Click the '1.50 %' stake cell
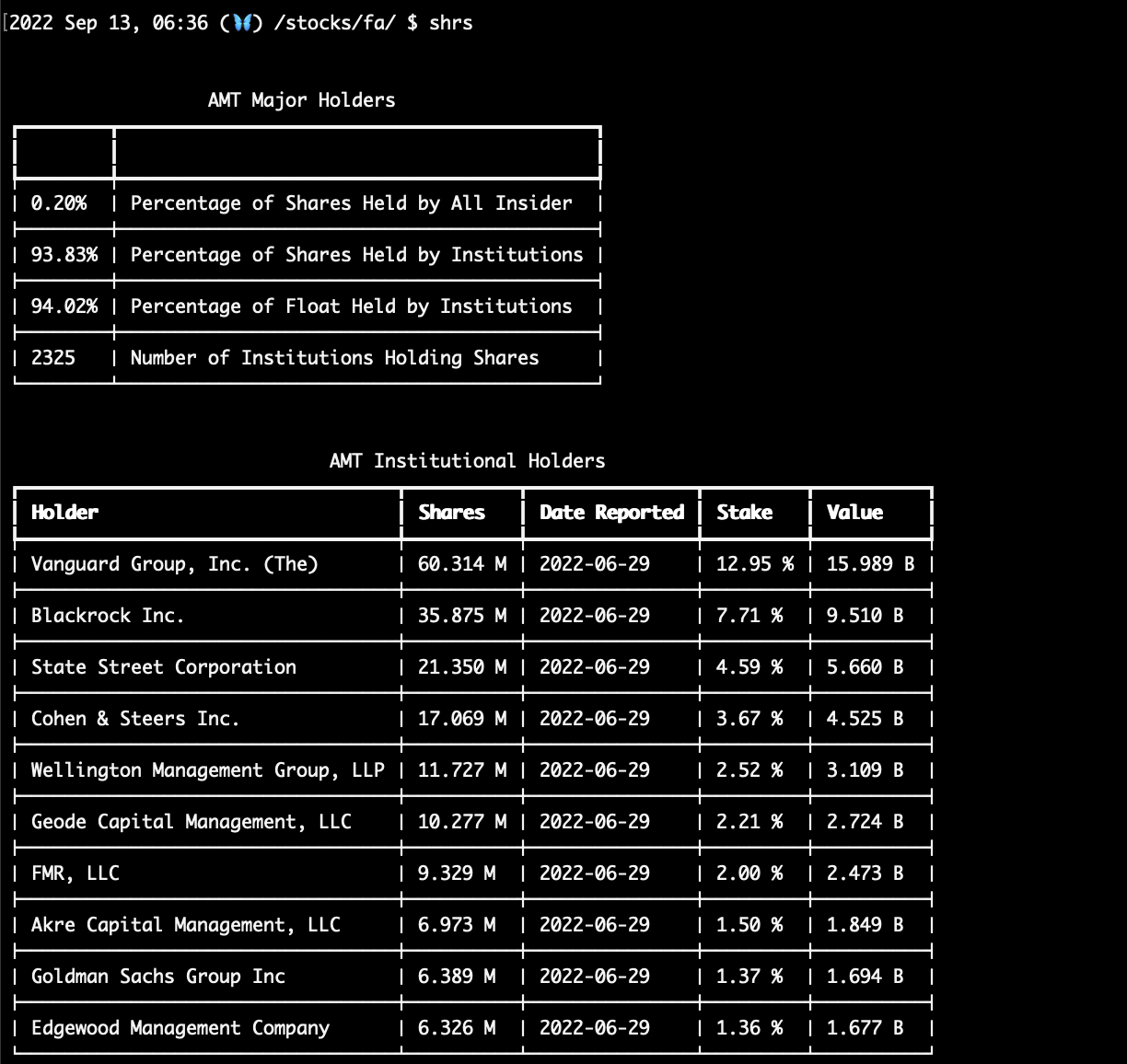The image size is (1127, 1064). point(749,925)
